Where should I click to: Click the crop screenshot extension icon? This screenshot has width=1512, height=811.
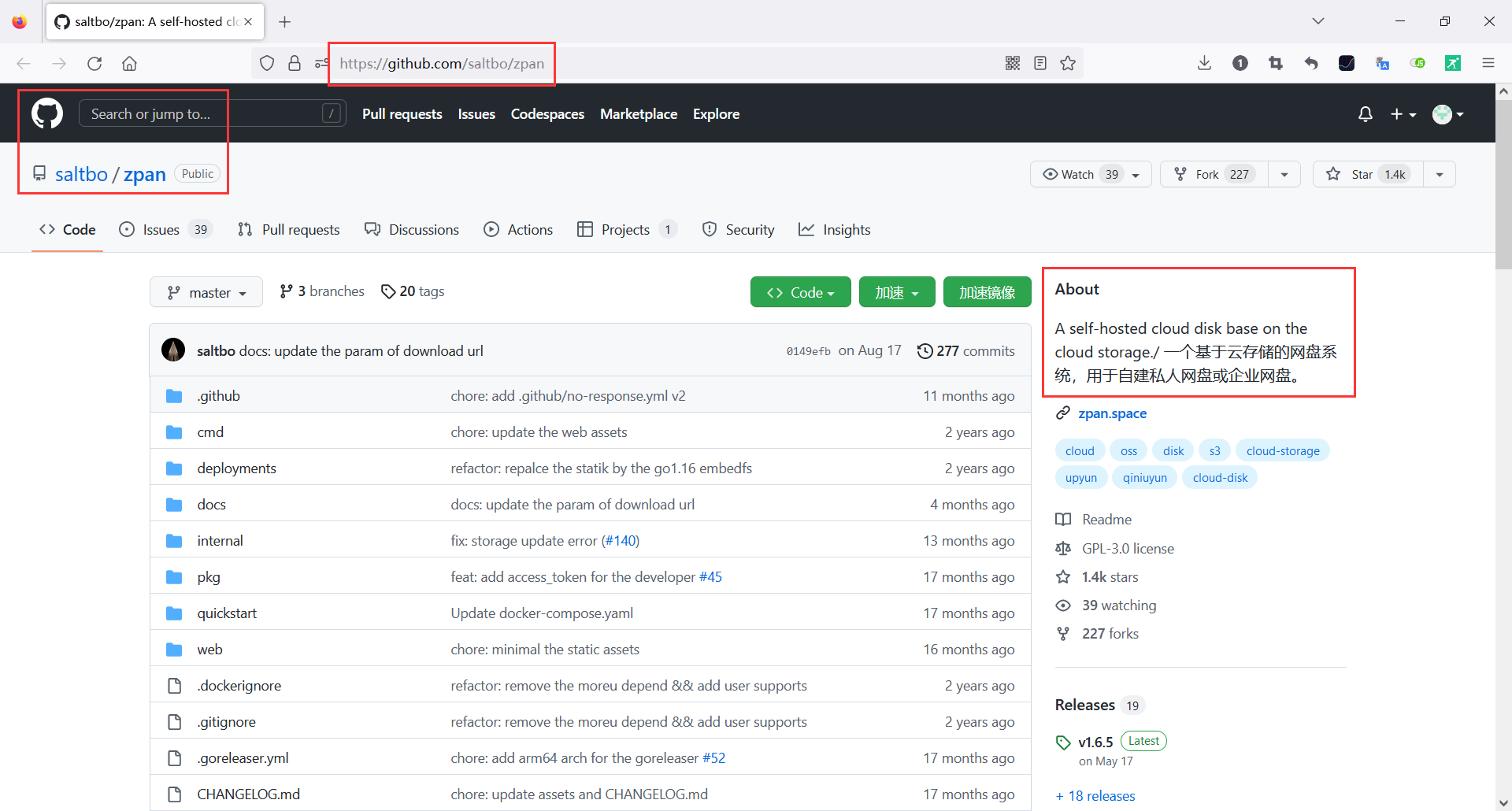click(1276, 64)
